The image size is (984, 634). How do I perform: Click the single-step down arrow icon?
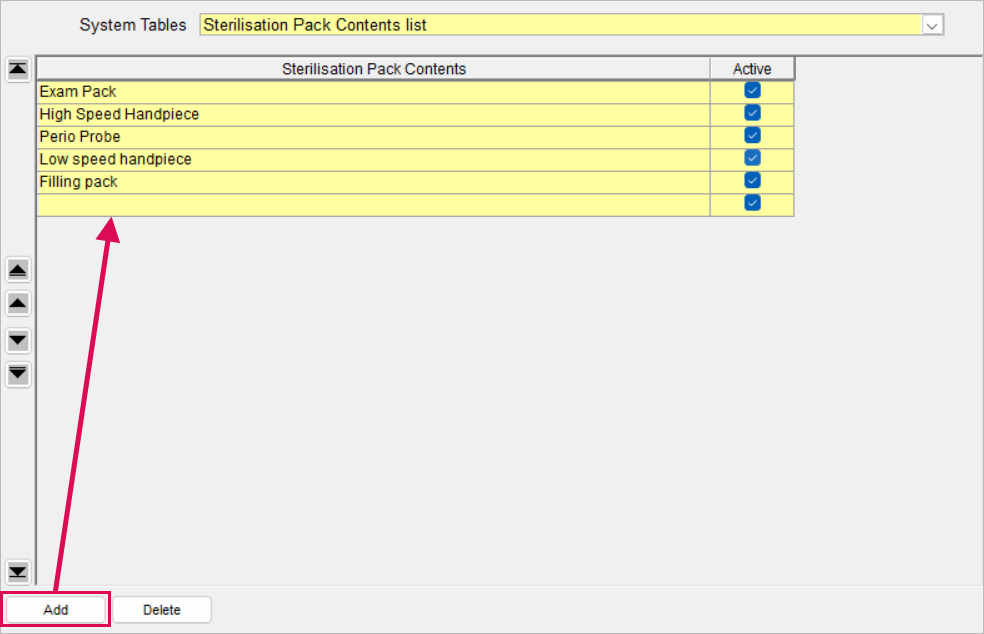pyautogui.click(x=18, y=341)
